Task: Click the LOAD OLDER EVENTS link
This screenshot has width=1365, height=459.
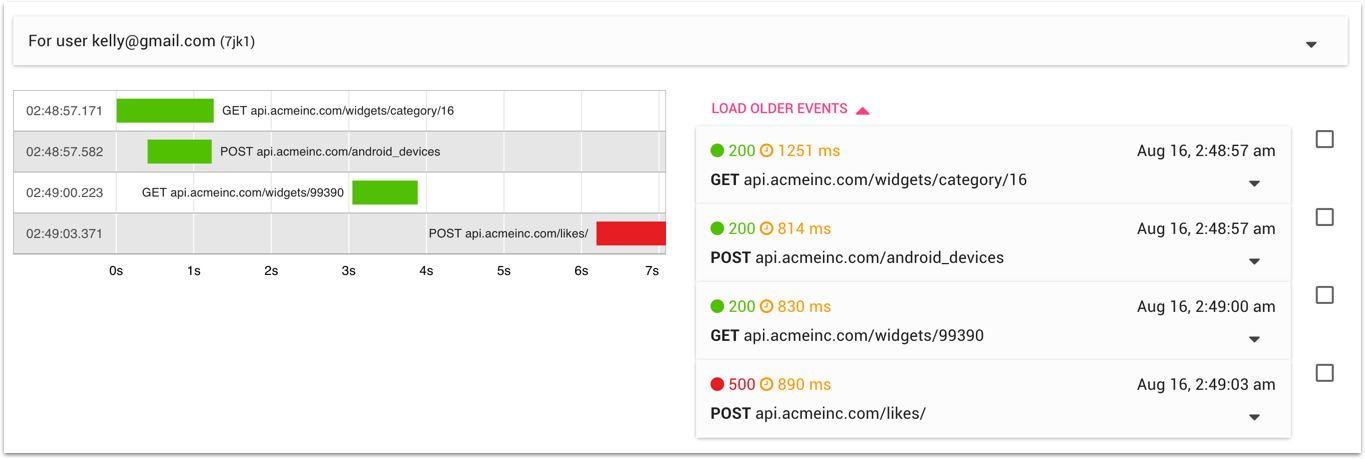Action: 779,109
